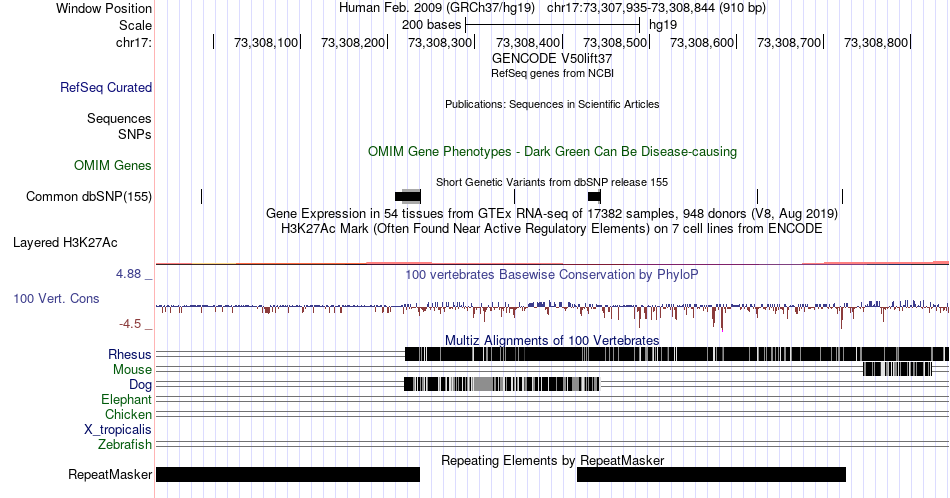
Task: Click the 100 vertebrates PhyloP conservation title
Action: coord(552,274)
